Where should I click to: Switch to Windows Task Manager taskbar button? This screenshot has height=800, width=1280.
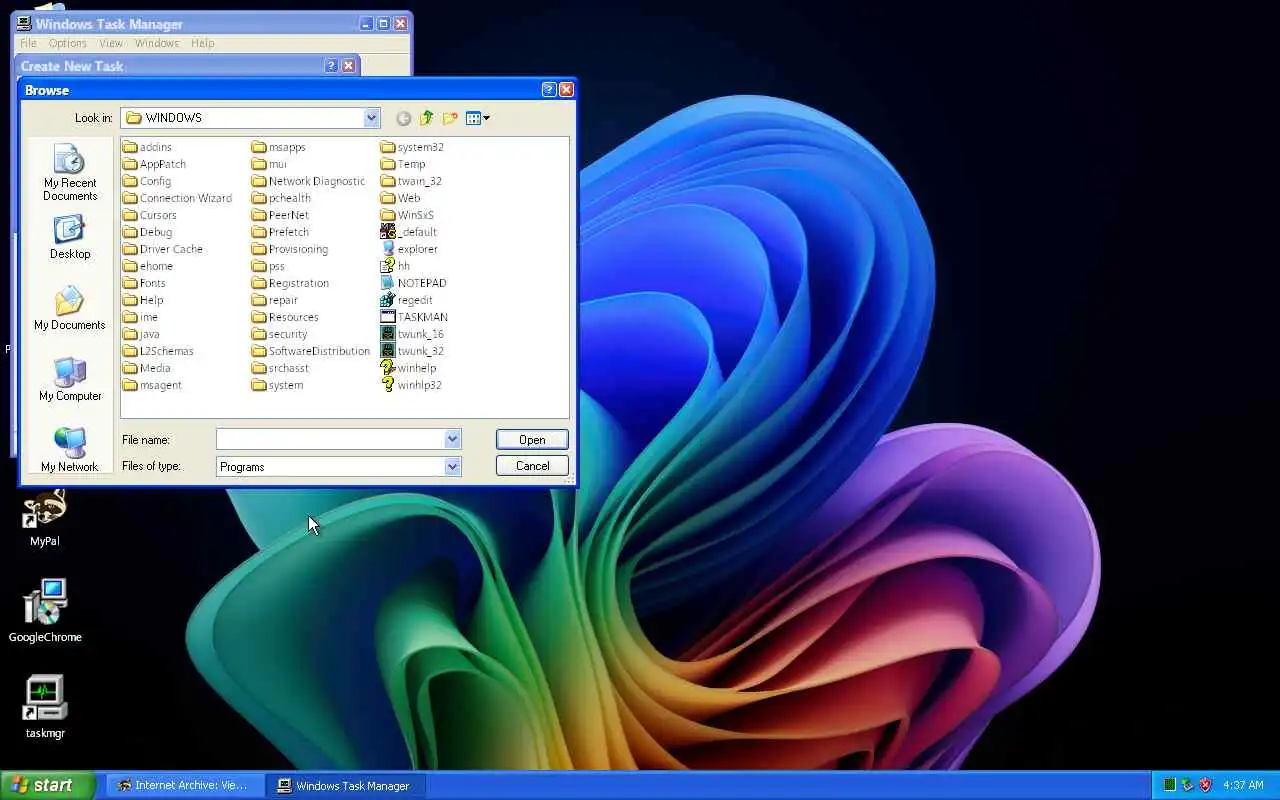click(346, 785)
